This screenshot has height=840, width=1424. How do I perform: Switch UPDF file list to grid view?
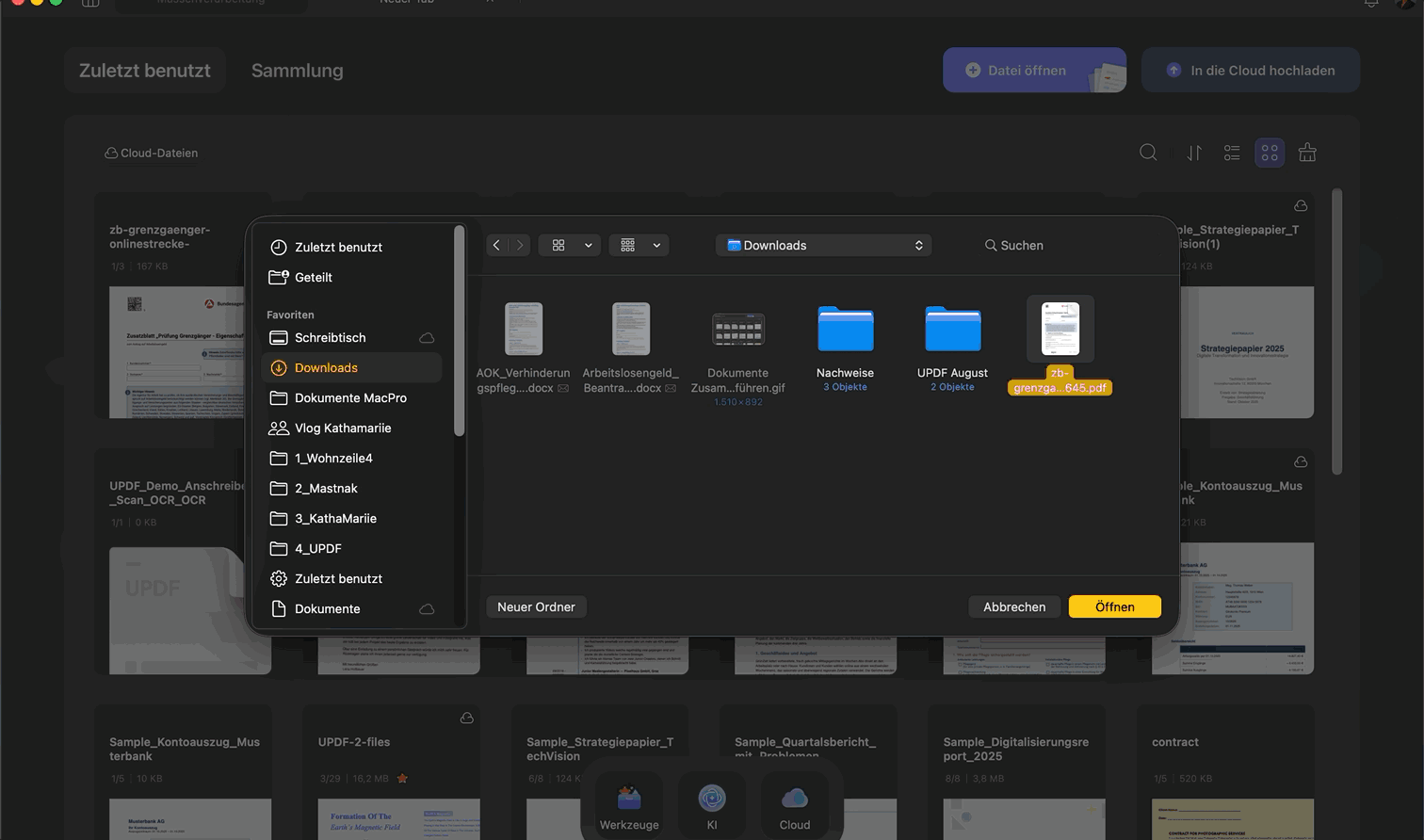(1270, 153)
